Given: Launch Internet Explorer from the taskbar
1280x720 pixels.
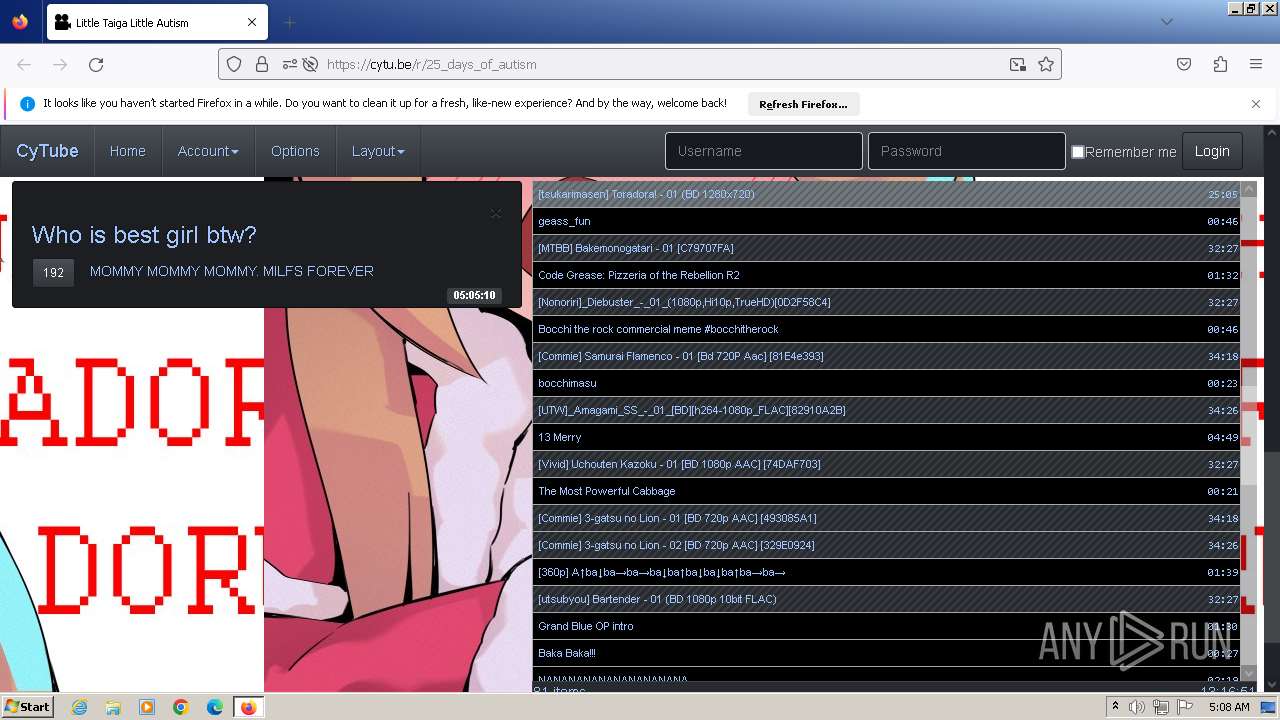Looking at the screenshot, I should [x=79, y=707].
